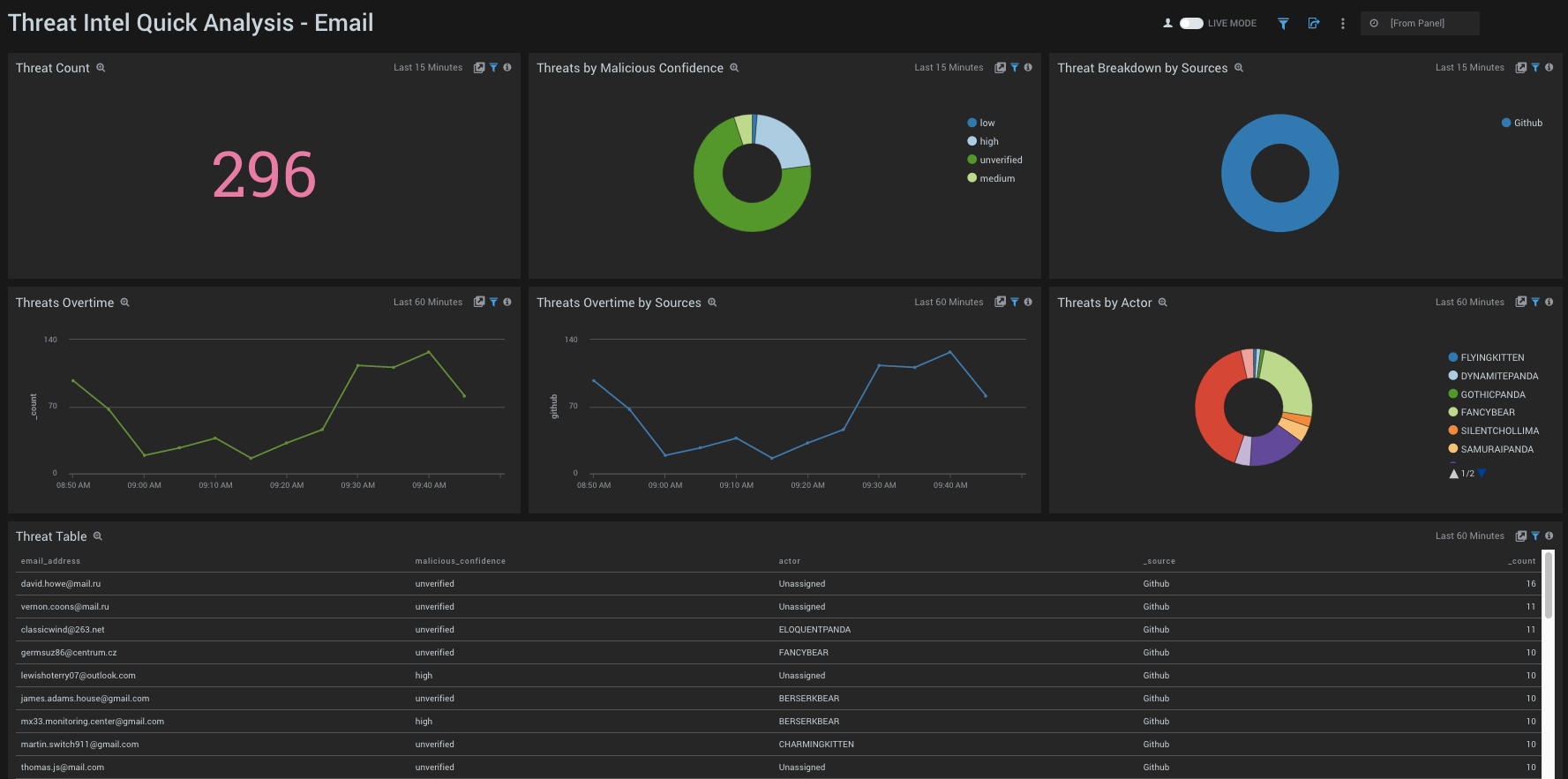Click the dashboard share icon

point(1314,24)
